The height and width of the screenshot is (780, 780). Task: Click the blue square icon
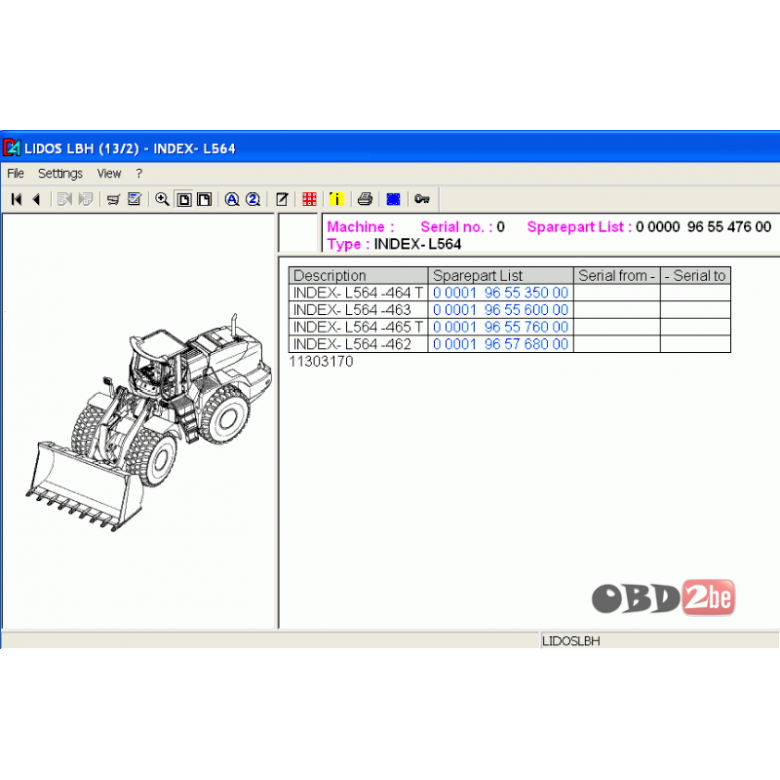pos(393,199)
